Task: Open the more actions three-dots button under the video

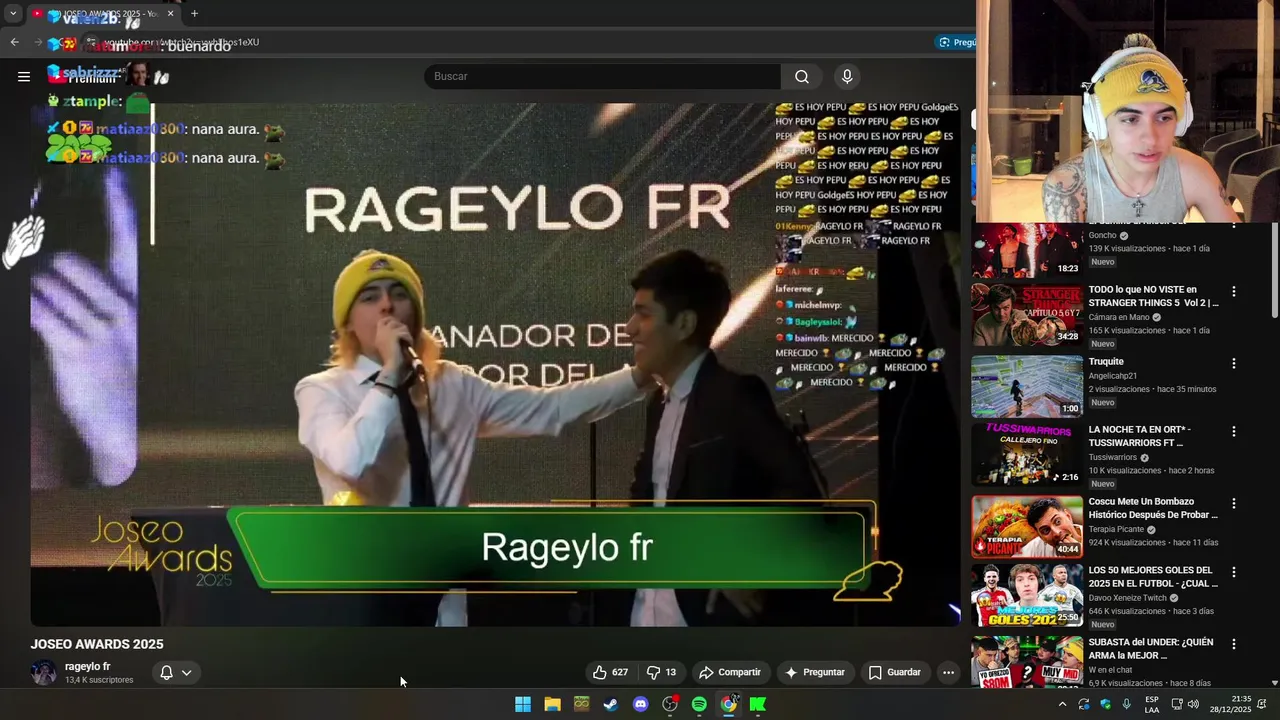Action: click(948, 672)
